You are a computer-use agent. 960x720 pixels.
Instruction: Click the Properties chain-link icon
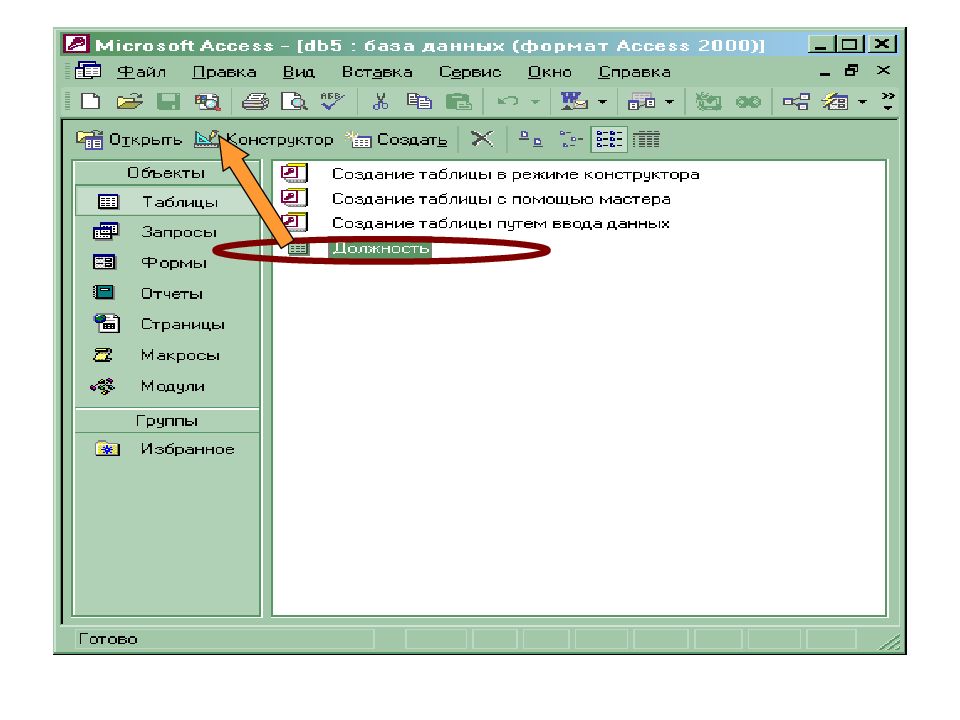pyautogui.click(x=748, y=102)
